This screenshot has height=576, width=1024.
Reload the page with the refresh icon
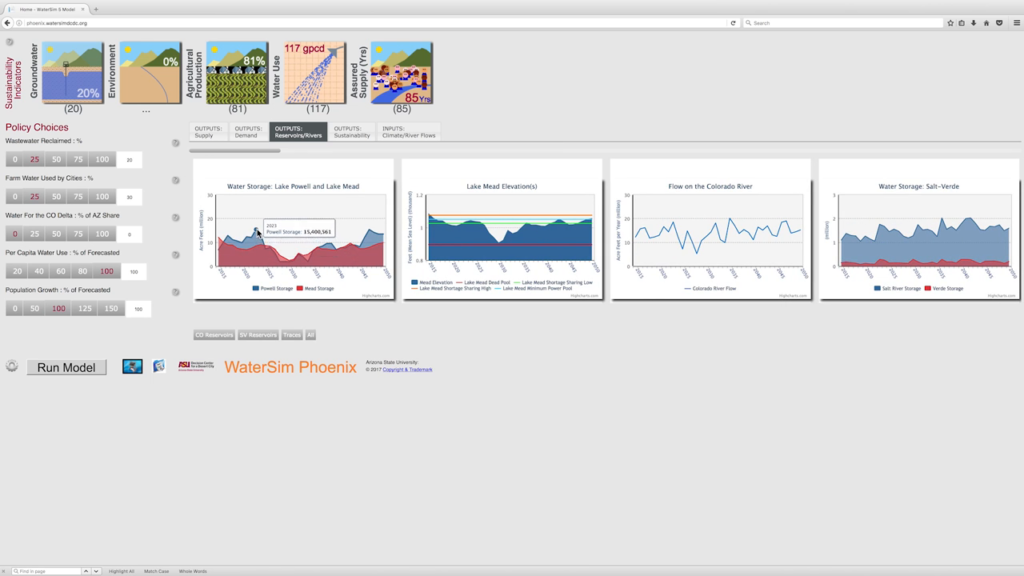coord(733,23)
